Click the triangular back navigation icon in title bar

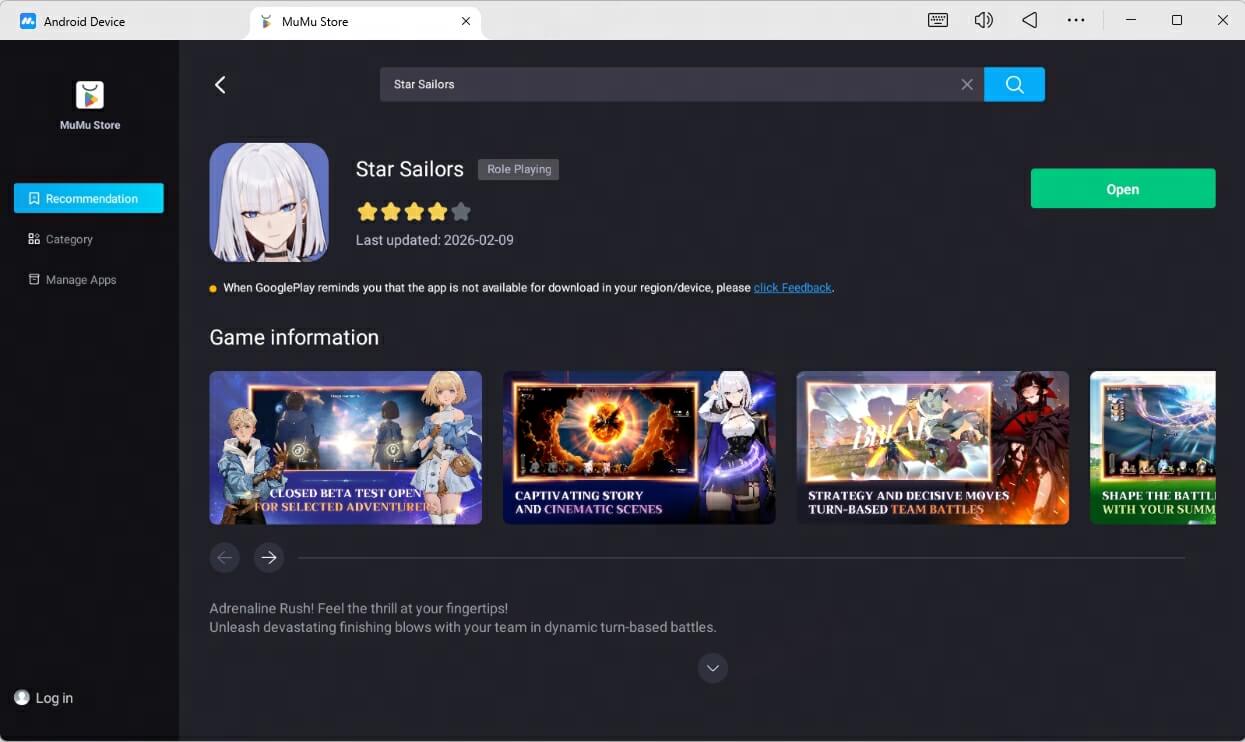(x=1030, y=20)
